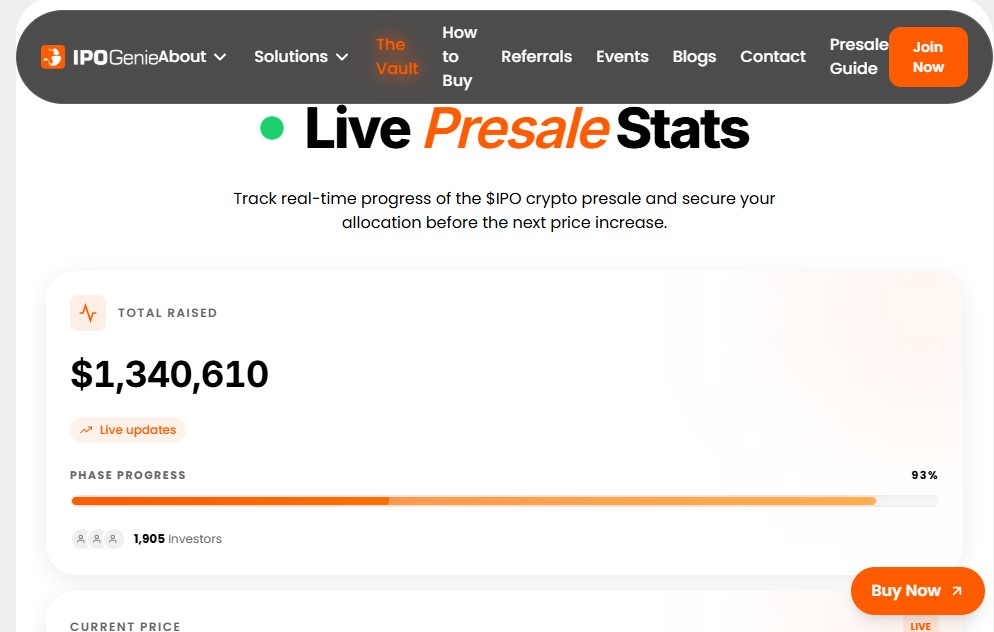
Task: Click the Phase Progress bar
Action: [504, 501]
